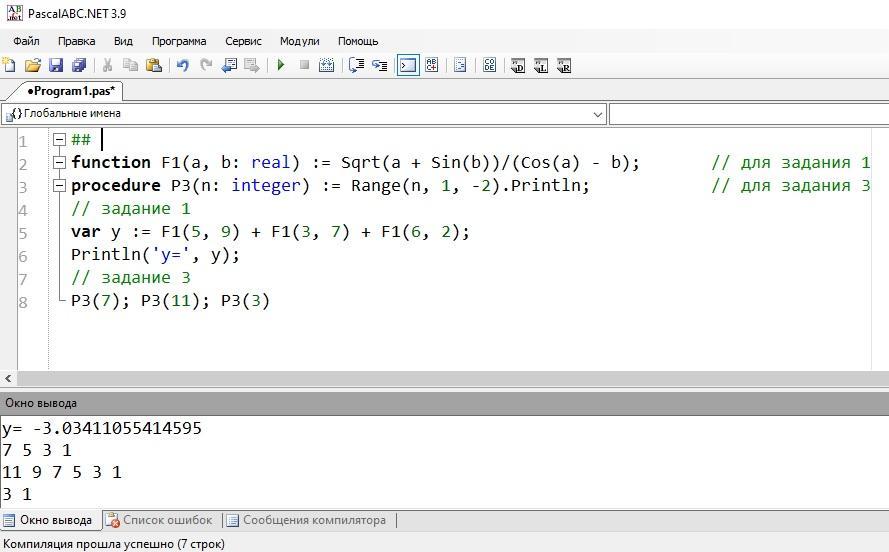Run the program with the green arrow
Image resolution: width=889 pixels, height=552 pixels.
pos(281,65)
